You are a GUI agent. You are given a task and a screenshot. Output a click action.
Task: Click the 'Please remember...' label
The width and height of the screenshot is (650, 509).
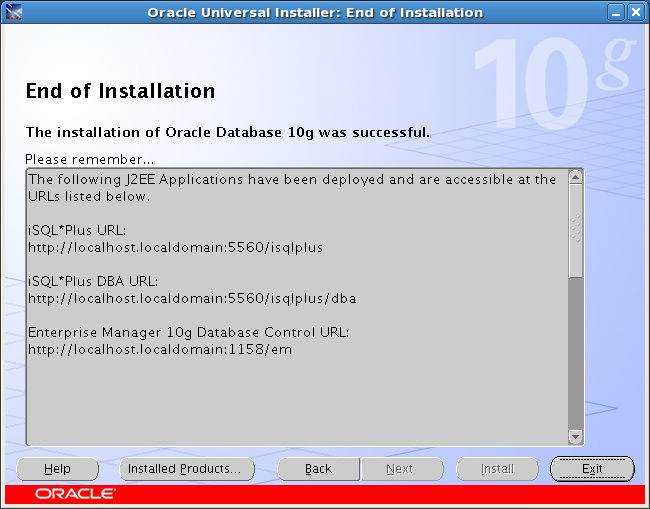click(x=89, y=159)
